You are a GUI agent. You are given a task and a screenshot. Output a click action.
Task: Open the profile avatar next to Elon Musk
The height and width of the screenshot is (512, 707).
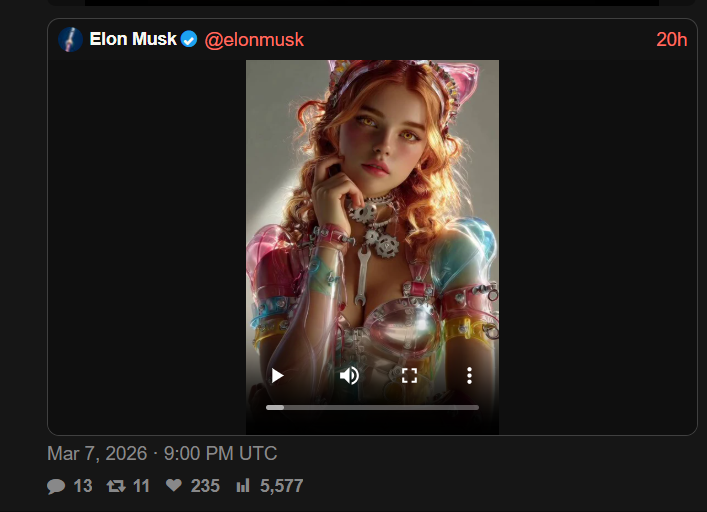click(70, 40)
